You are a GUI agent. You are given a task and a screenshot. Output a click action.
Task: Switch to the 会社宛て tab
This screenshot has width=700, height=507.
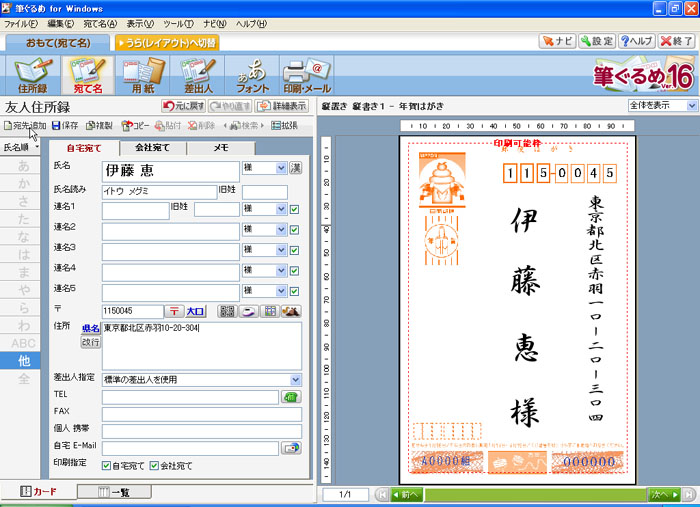click(153, 148)
